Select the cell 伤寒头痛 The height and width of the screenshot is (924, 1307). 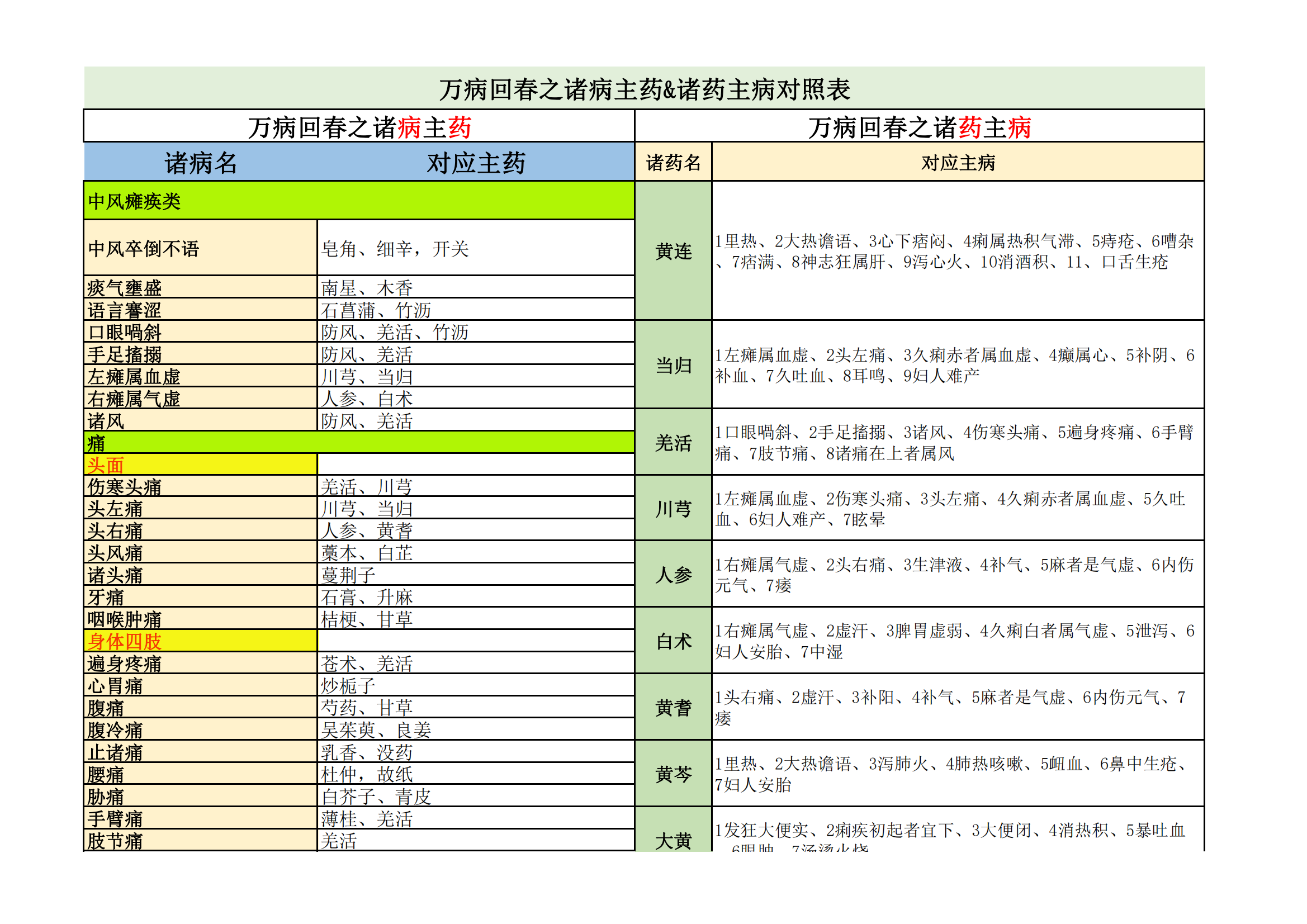(200, 486)
